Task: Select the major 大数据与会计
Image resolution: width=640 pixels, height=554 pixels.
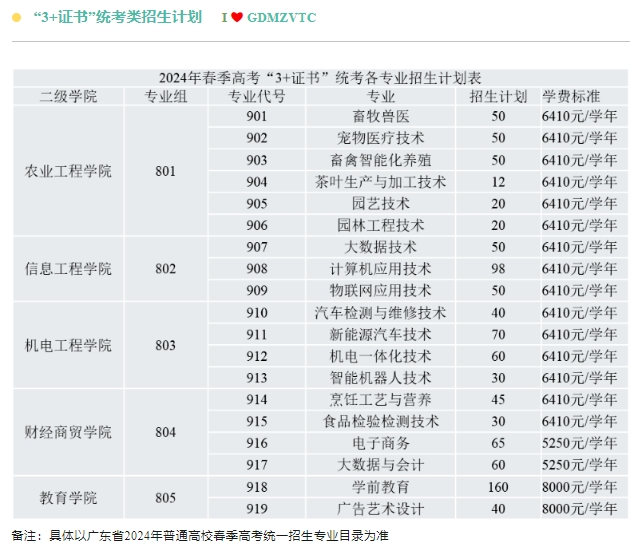Action: coord(381,465)
